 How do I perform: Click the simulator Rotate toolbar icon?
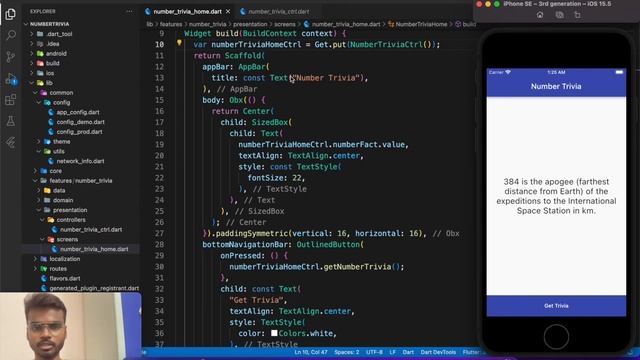point(577,15)
